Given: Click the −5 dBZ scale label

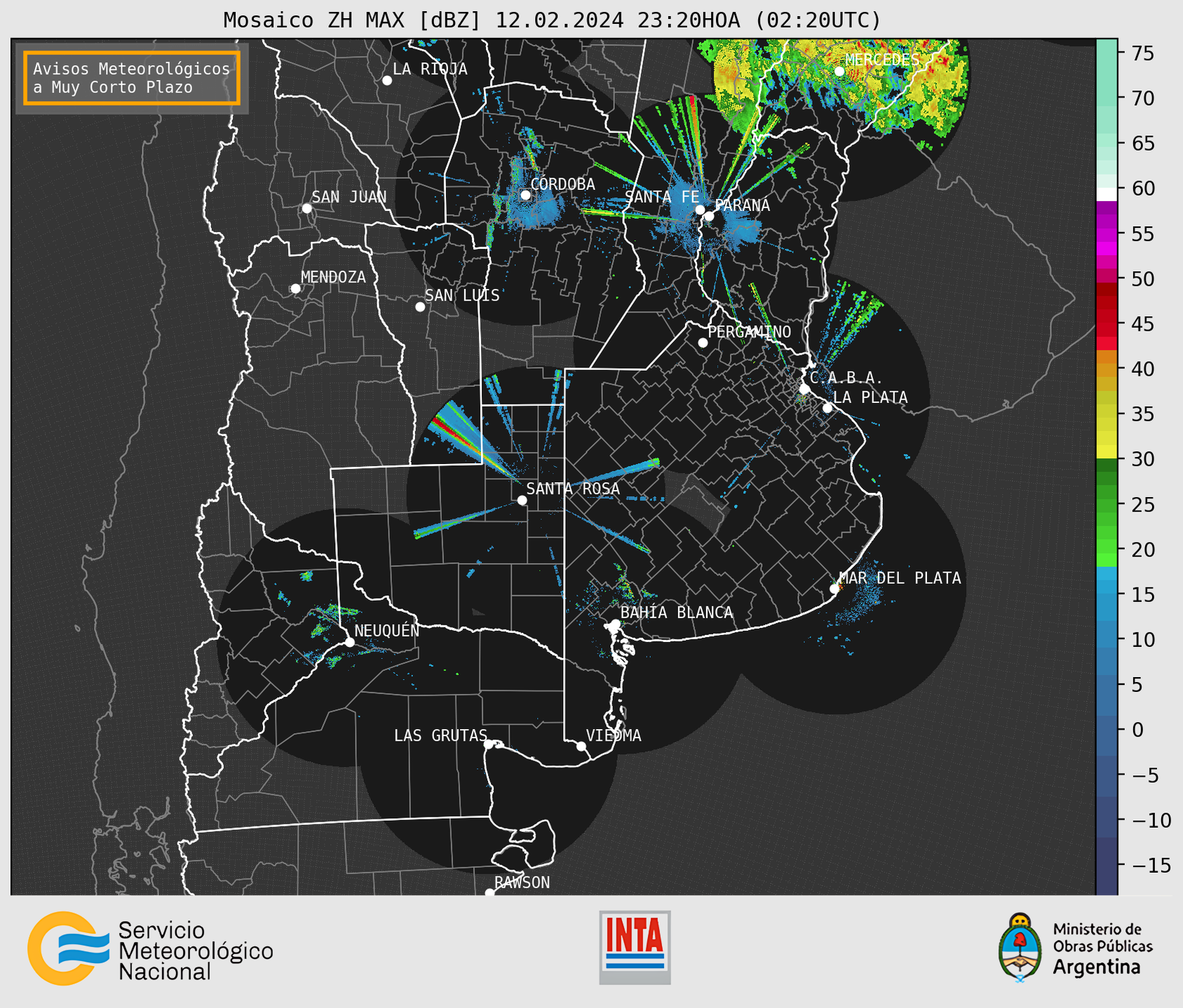Looking at the screenshot, I should 1145,775.
